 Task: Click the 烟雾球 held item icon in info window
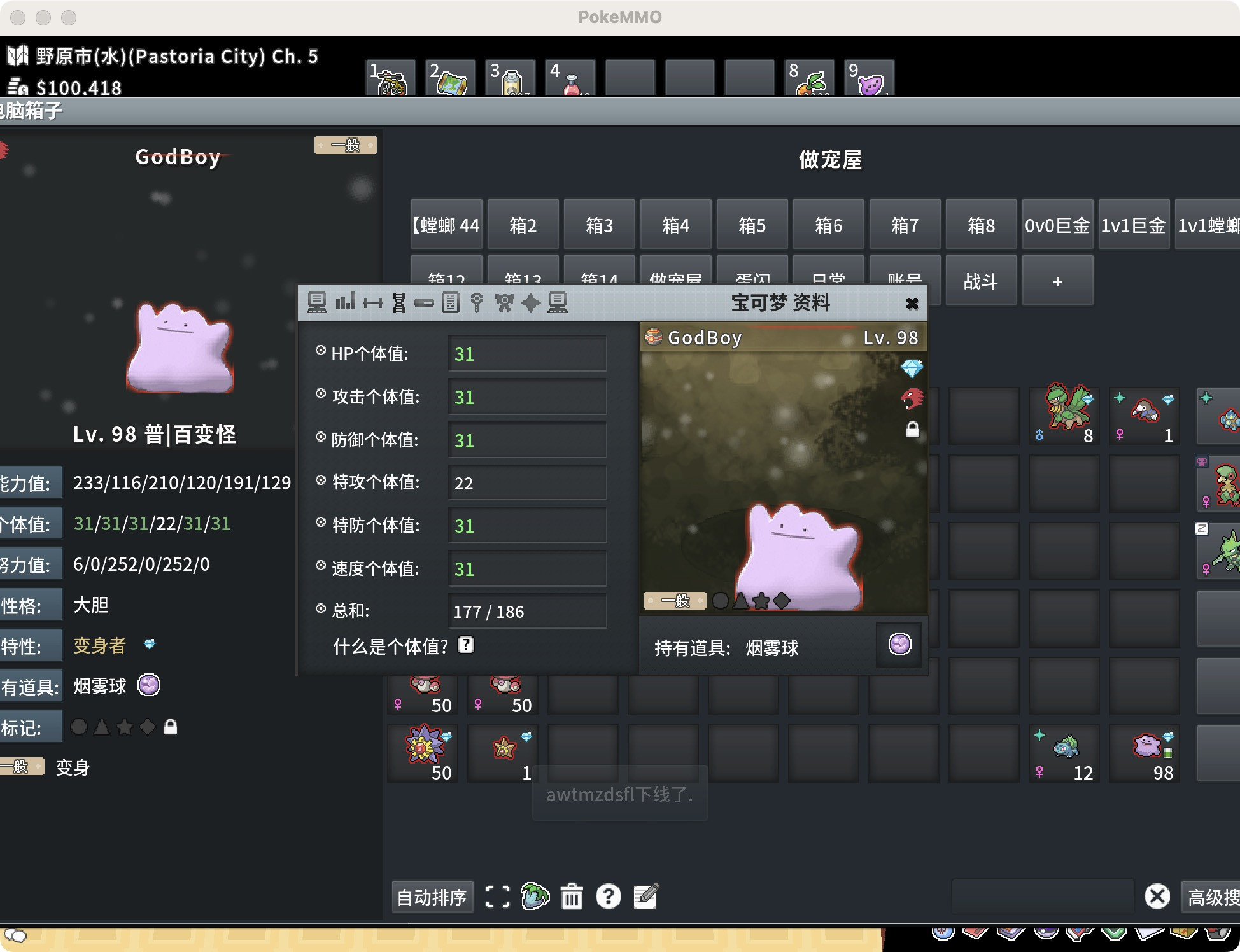pyautogui.click(x=900, y=645)
